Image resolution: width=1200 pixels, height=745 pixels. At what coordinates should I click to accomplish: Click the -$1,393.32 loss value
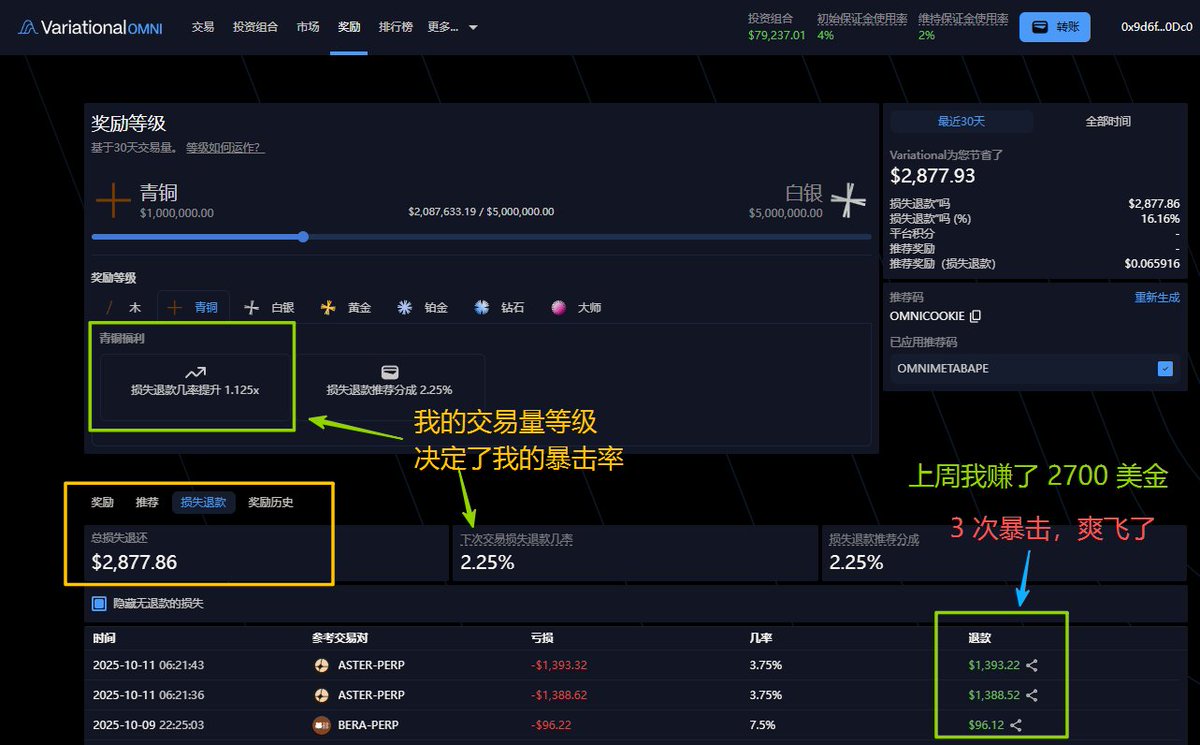tap(559, 665)
